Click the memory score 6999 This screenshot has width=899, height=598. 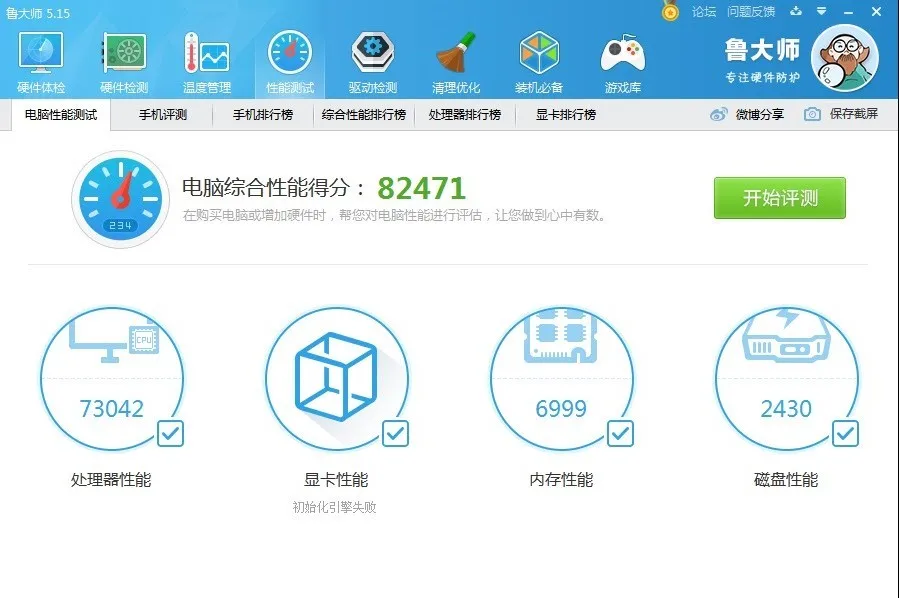click(x=561, y=409)
